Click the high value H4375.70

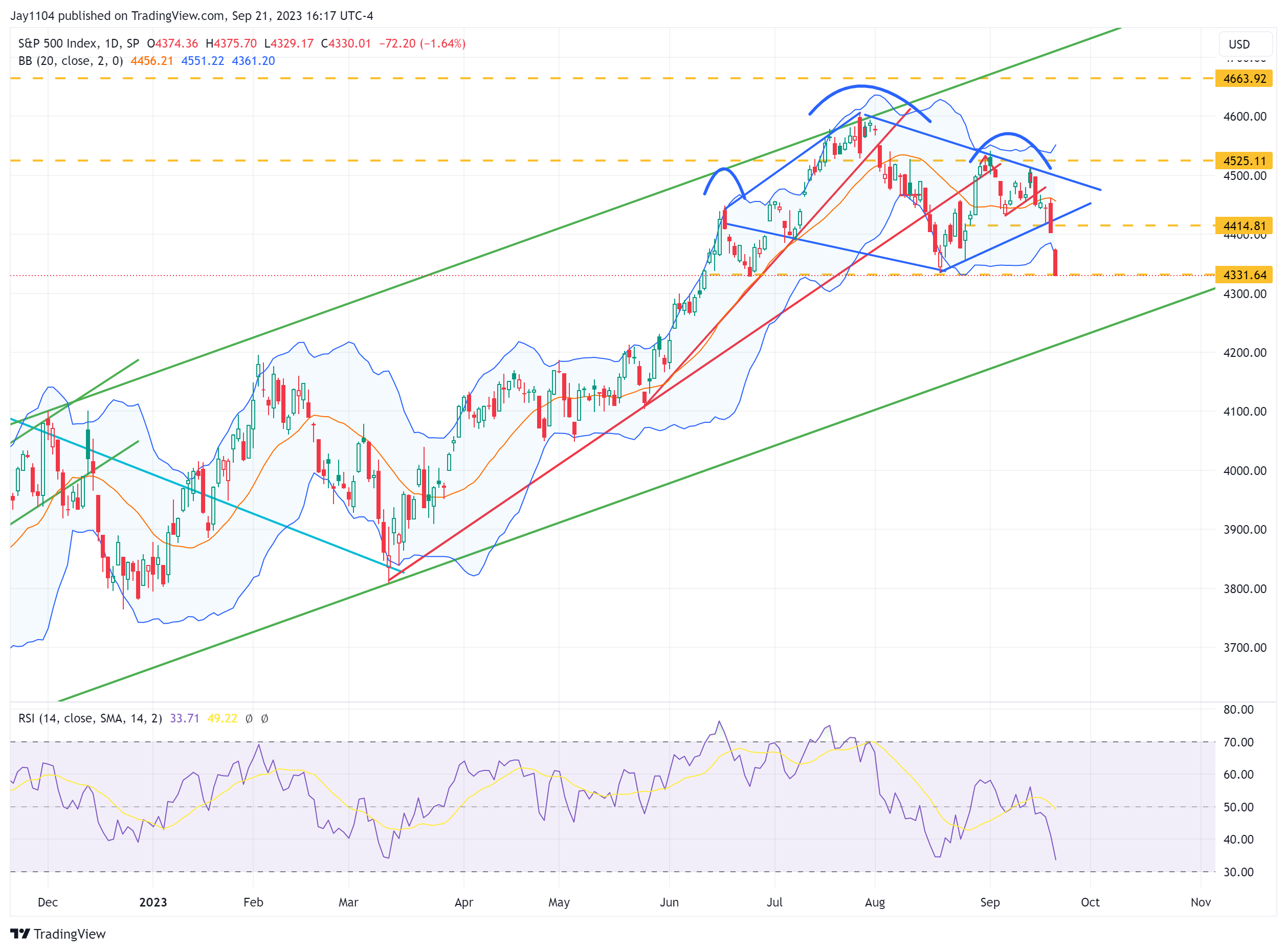[231, 44]
